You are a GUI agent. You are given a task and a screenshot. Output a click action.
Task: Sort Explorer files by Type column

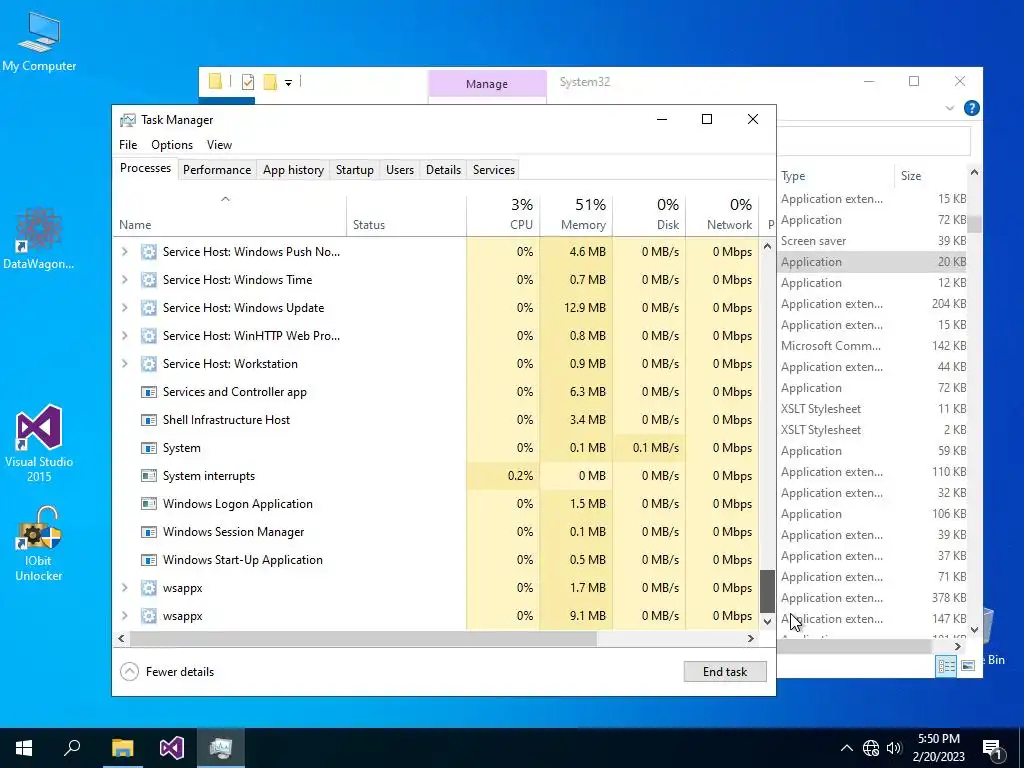point(835,176)
